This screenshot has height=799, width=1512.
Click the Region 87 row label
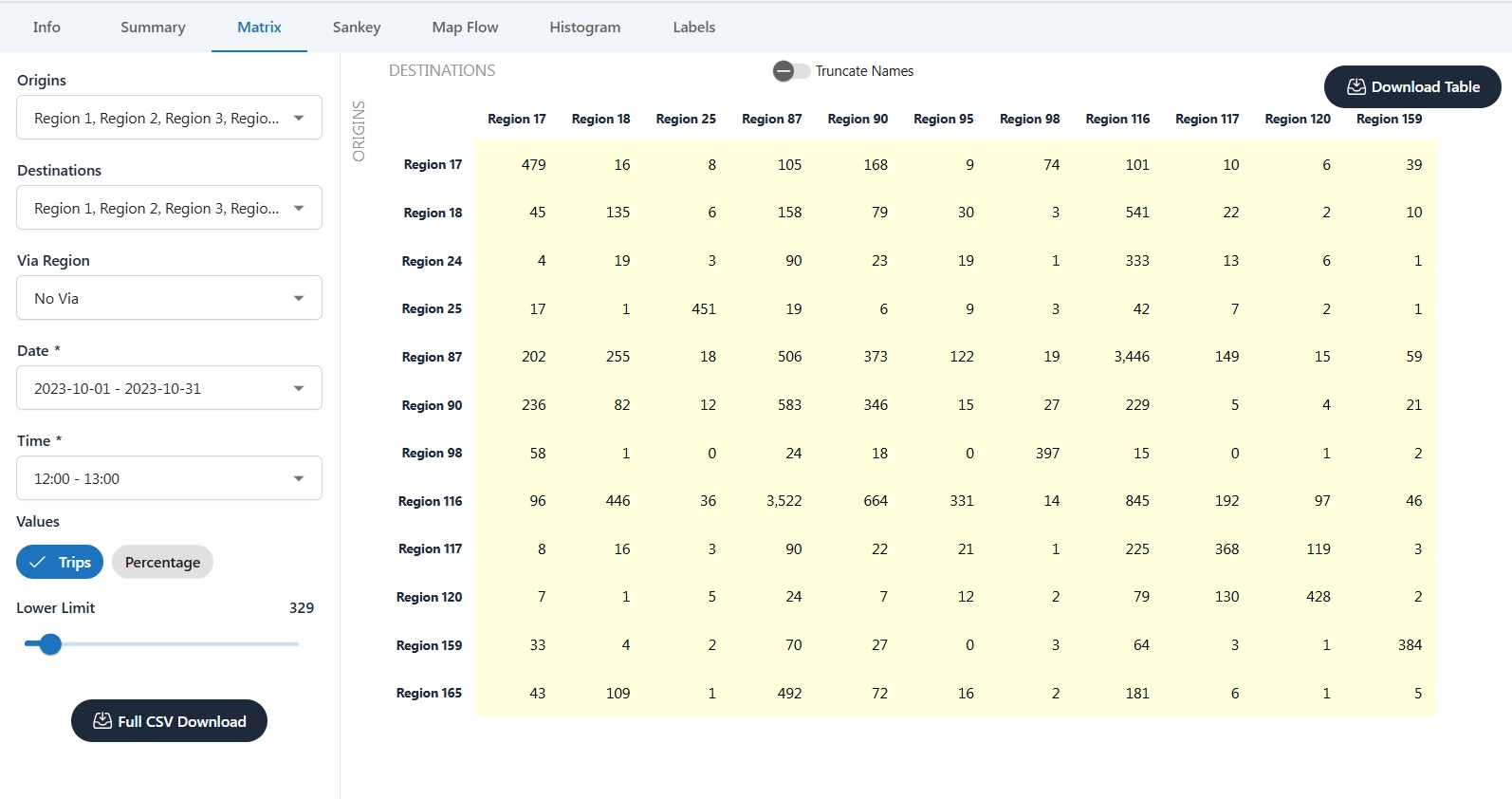(x=432, y=357)
